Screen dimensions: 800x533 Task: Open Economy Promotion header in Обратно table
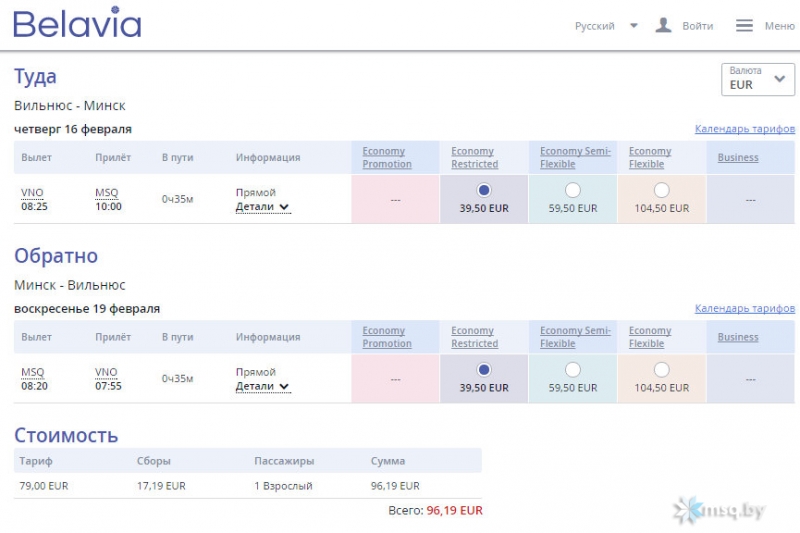[x=387, y=337]
